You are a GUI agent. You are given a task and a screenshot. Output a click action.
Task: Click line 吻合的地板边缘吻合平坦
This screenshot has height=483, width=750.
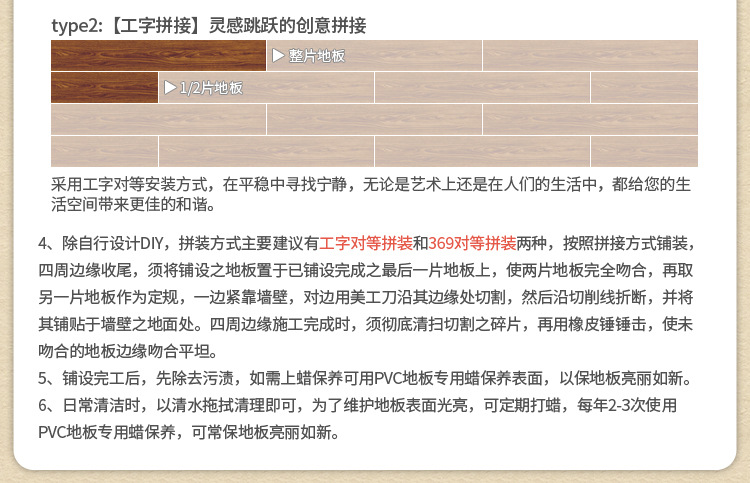point(128,351)
